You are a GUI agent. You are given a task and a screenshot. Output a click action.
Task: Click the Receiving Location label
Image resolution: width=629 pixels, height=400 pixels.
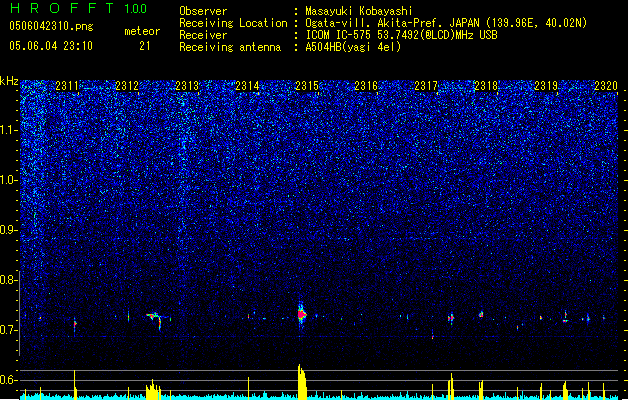[233, 23]
